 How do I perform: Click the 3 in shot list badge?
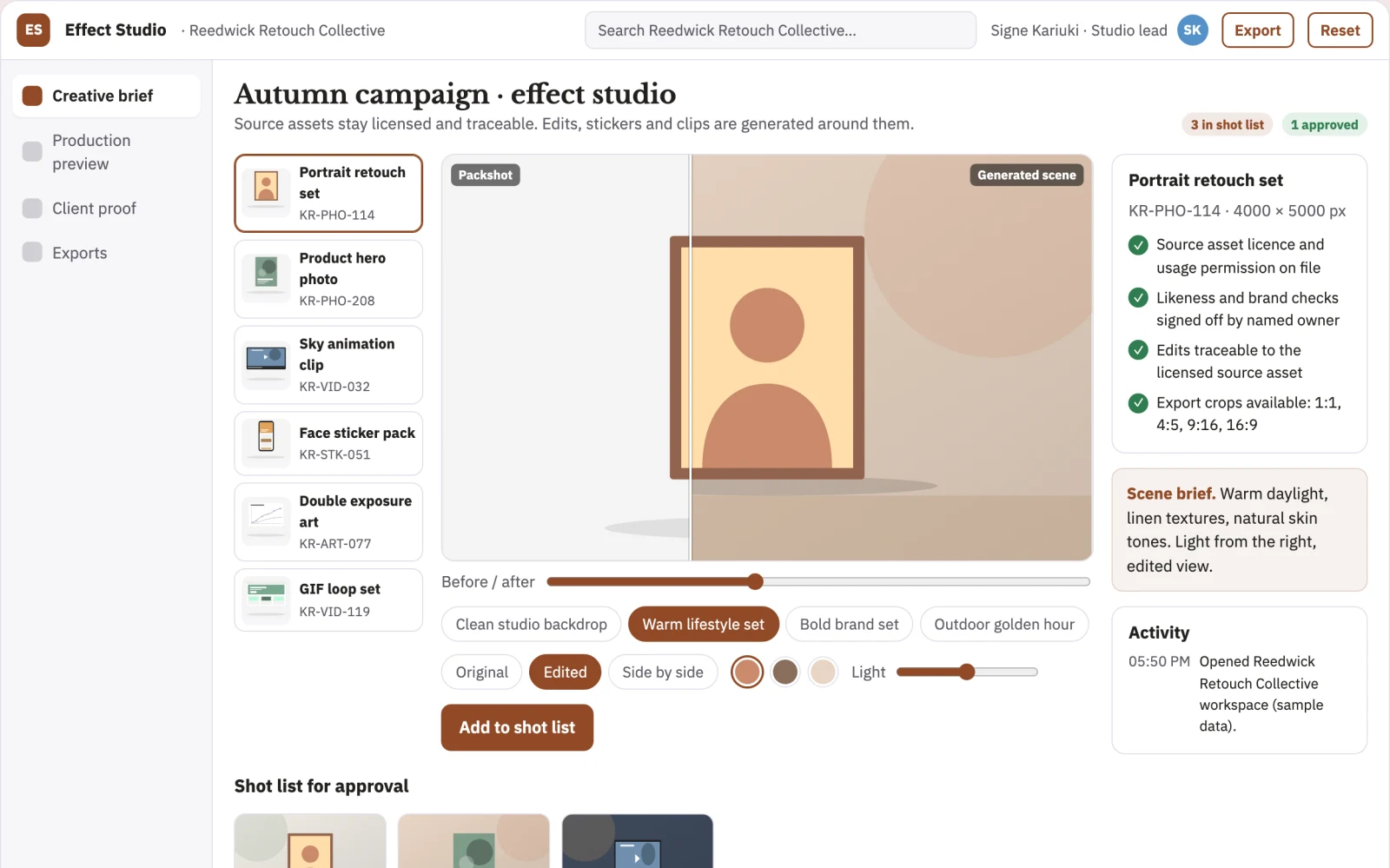pyautogui.click(x=1227, y=125)
